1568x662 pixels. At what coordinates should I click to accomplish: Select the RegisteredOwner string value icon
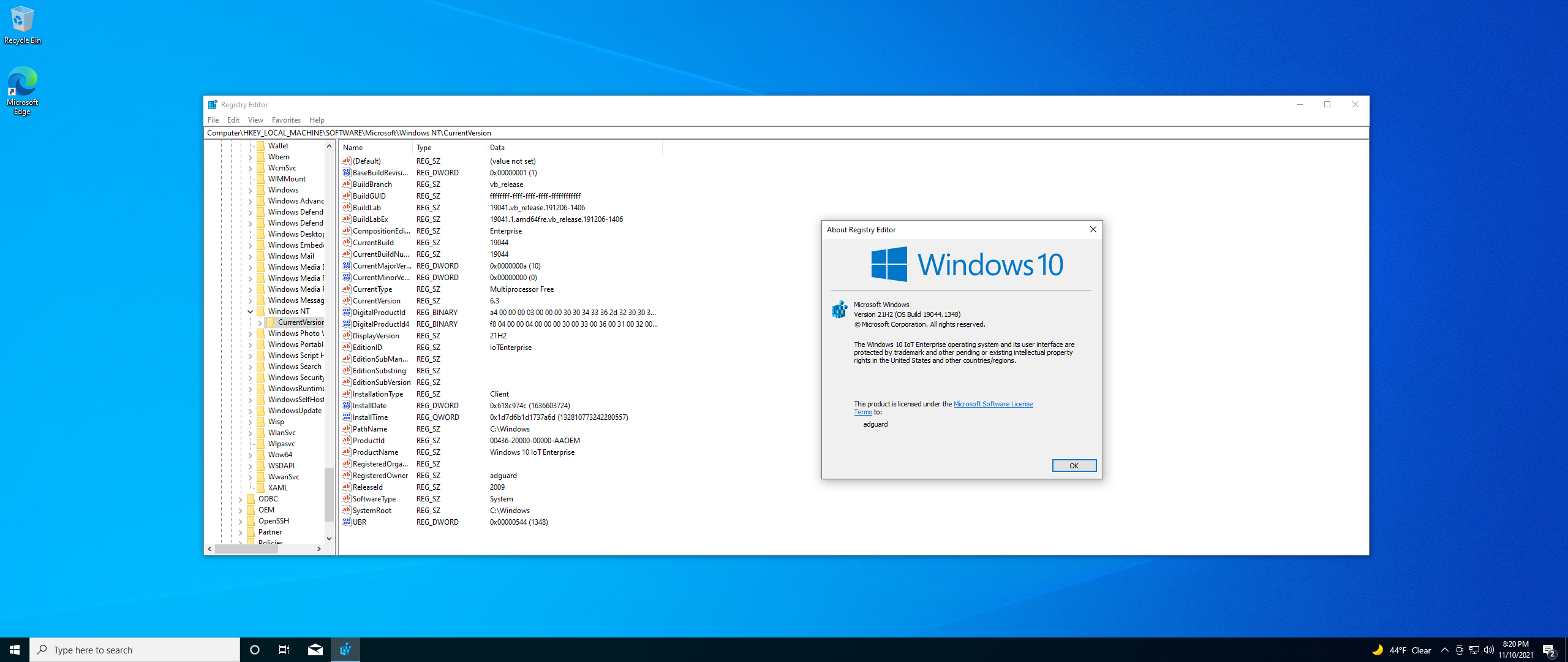tap(347, 476)
